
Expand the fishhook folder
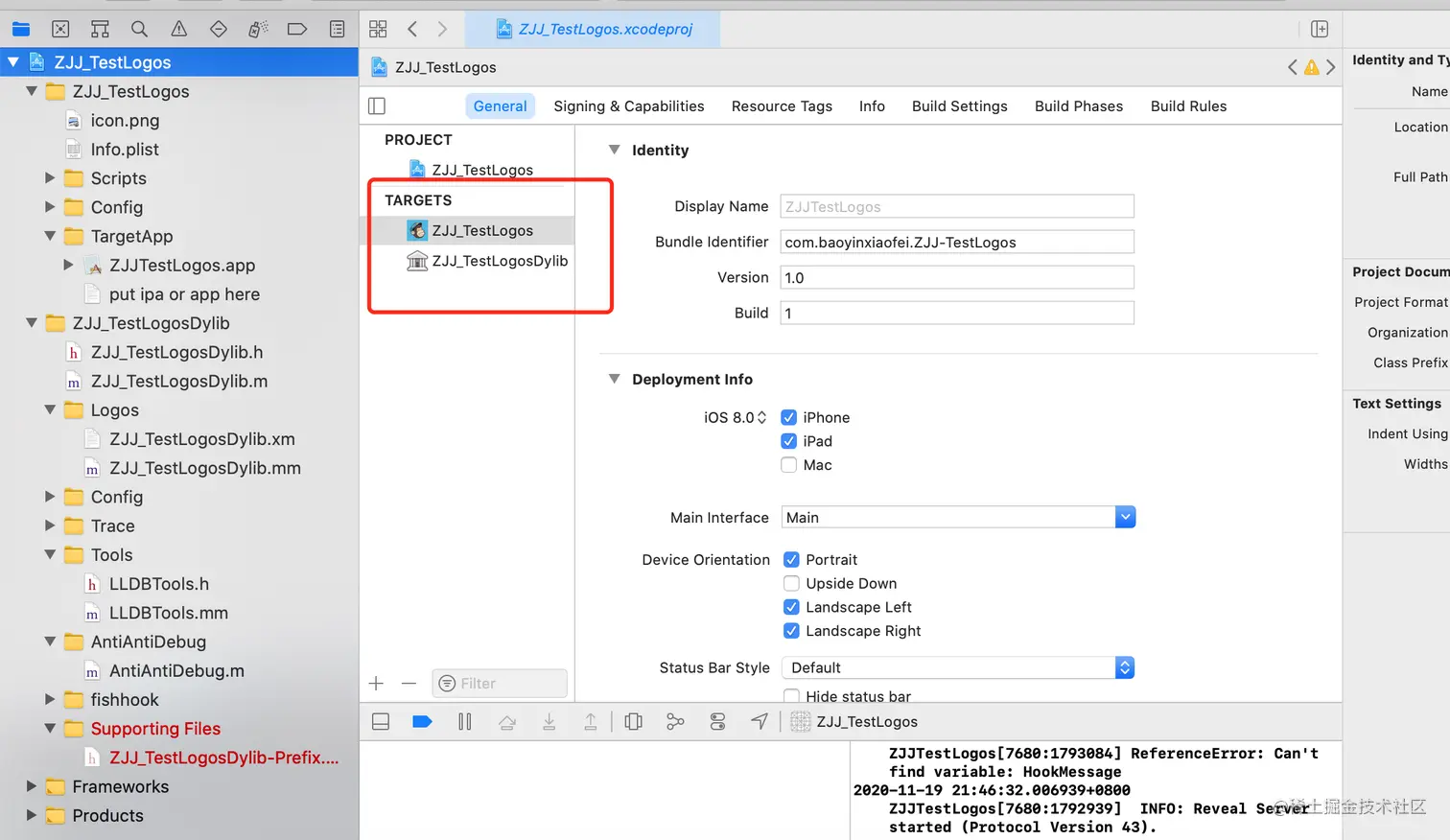tap(50, 699)
